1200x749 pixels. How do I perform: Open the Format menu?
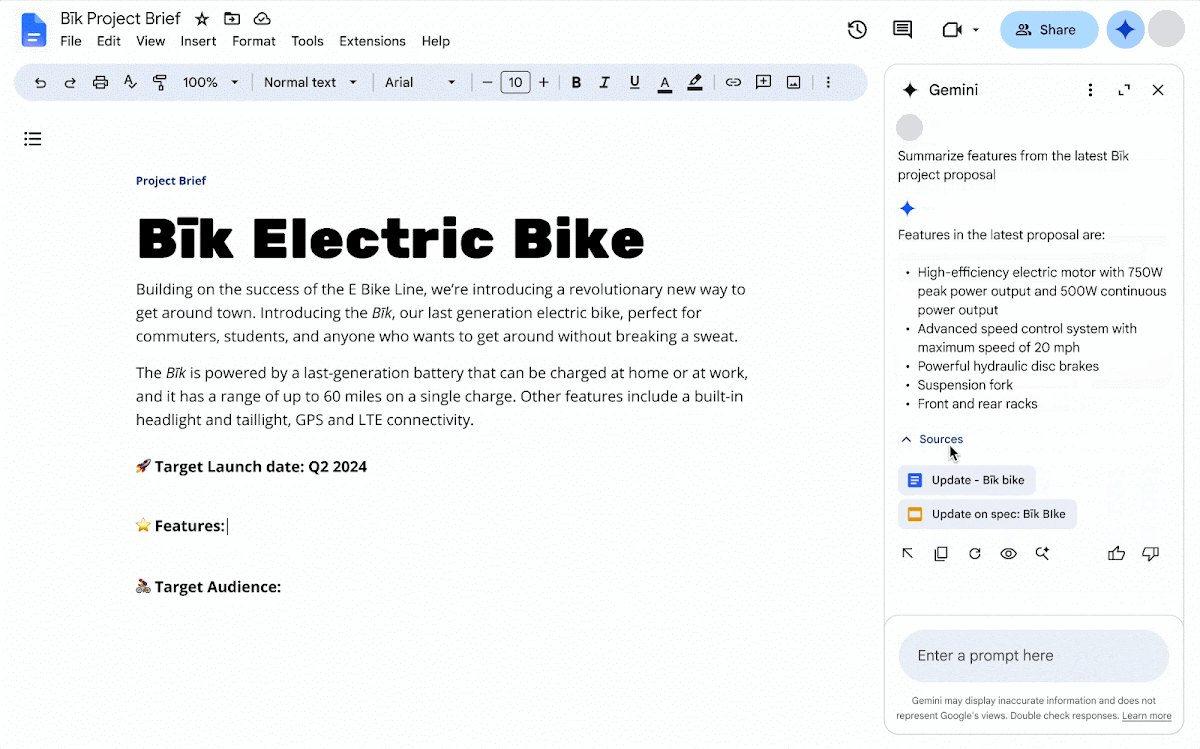(254, 41)
